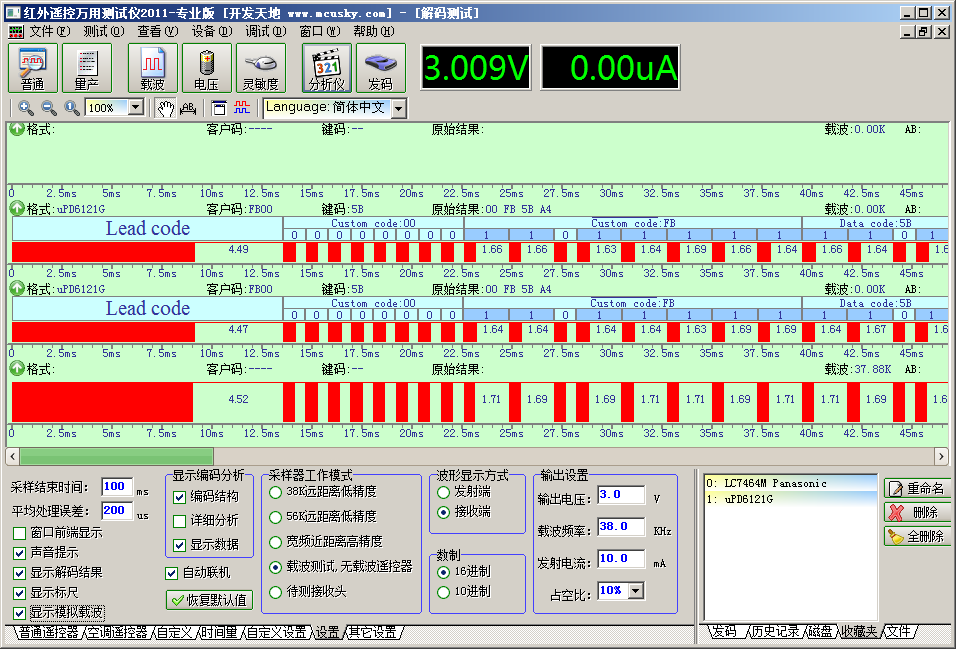Click the 恢复默认值 restore defaults button
The height and width of the screenshot is (649, 956).
pyautogui.click(x=209, y=600)
